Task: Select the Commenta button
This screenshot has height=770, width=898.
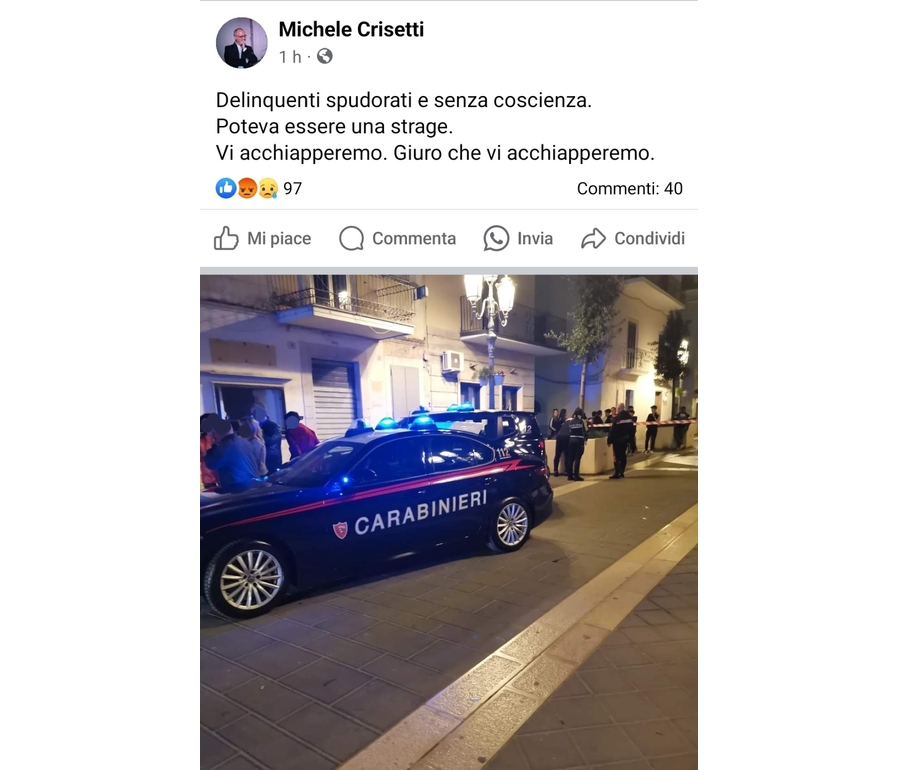Action: 397,238
